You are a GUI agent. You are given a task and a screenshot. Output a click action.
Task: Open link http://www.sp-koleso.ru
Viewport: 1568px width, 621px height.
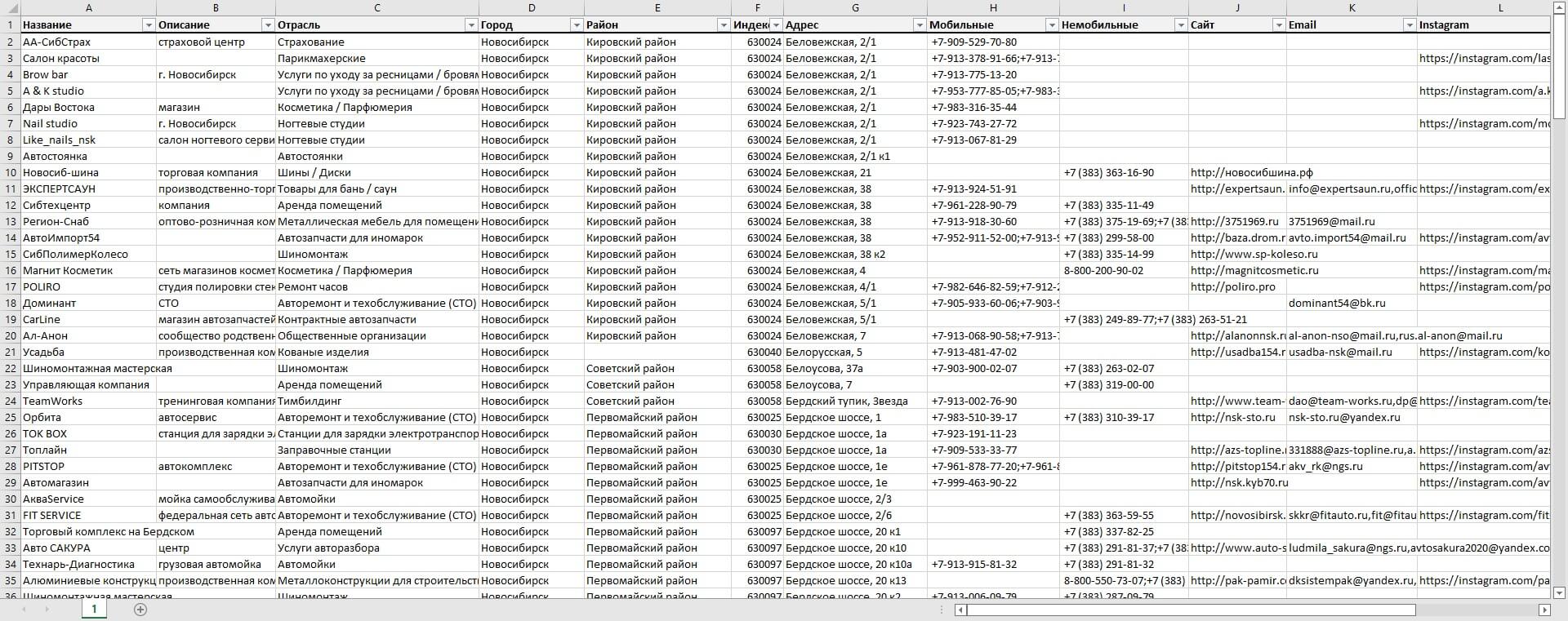(x=1254, y=254)
